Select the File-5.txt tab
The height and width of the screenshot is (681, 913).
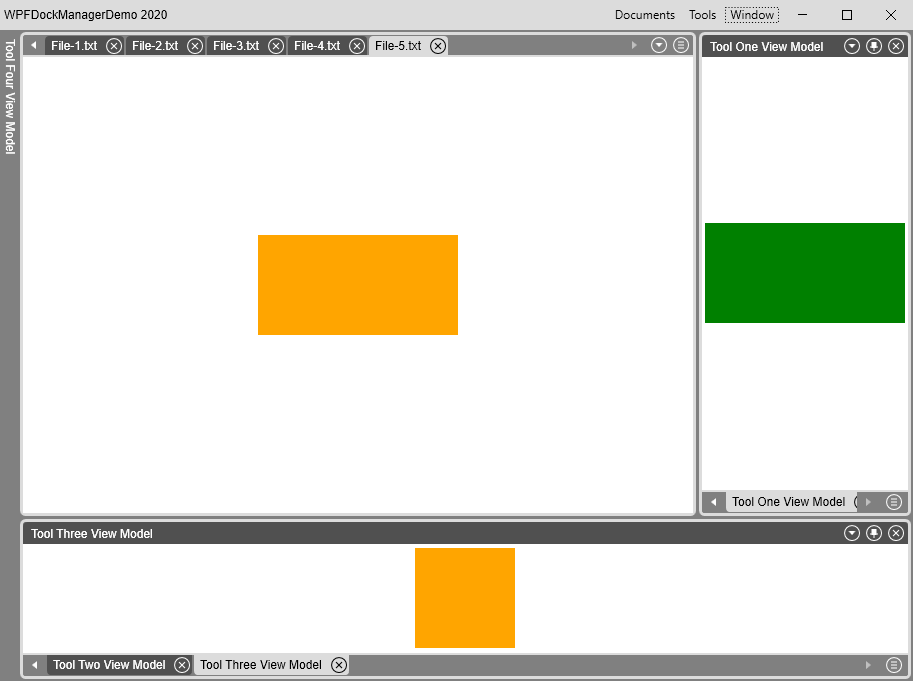coord(398,46)
